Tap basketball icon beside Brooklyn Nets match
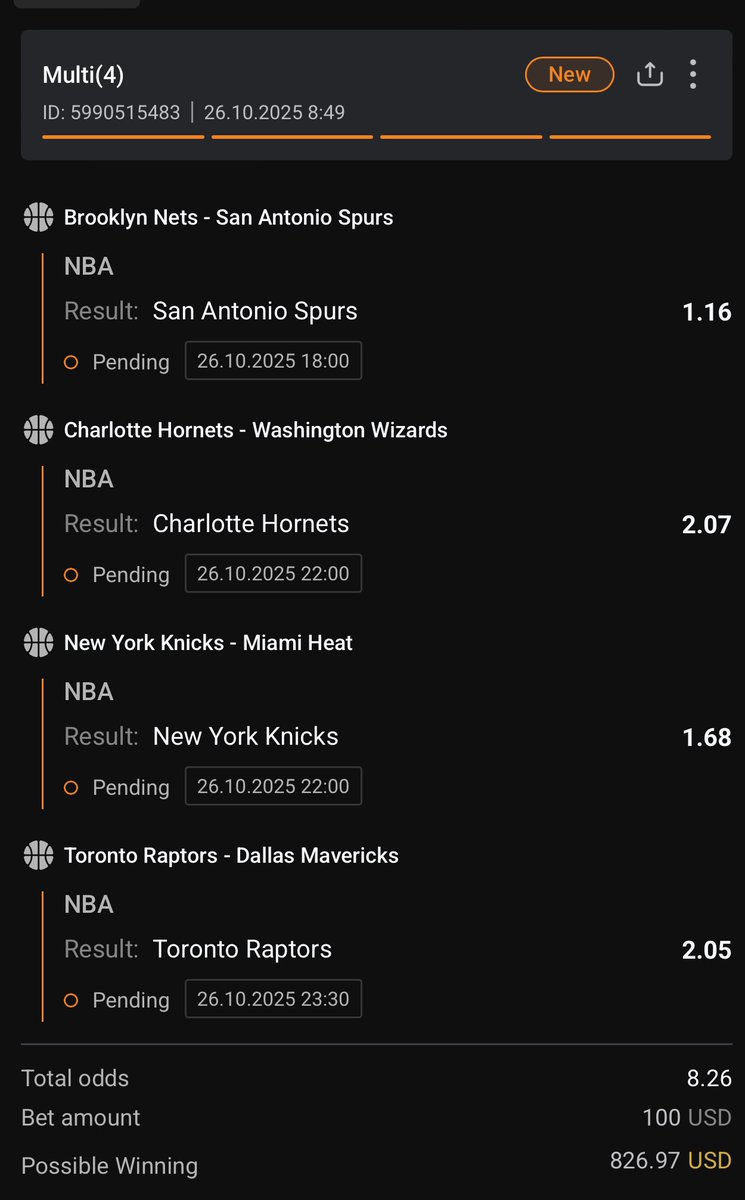This screenshot has width=745, height=1200. pyautogui.click(x=38, y=217)
